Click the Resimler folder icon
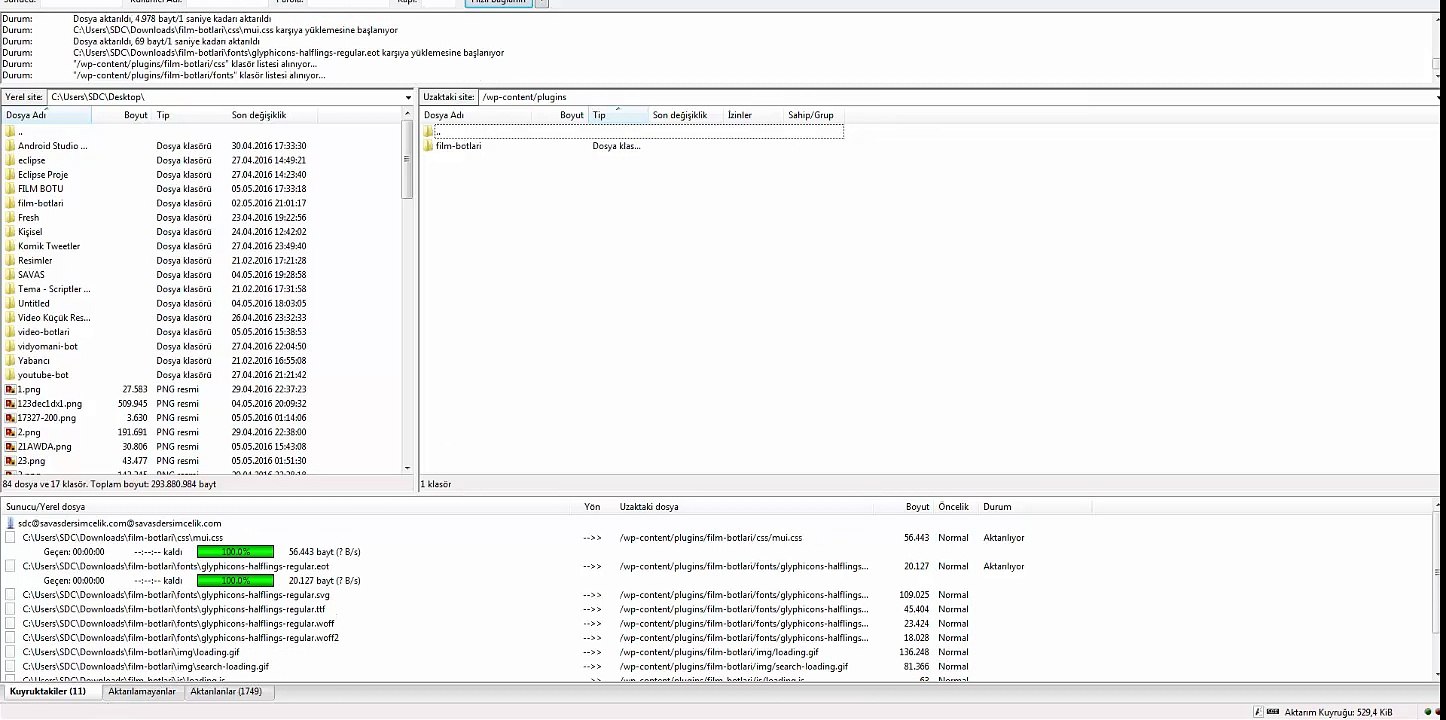This screenshot has height=720, width=1446. (x=10, y=260)
